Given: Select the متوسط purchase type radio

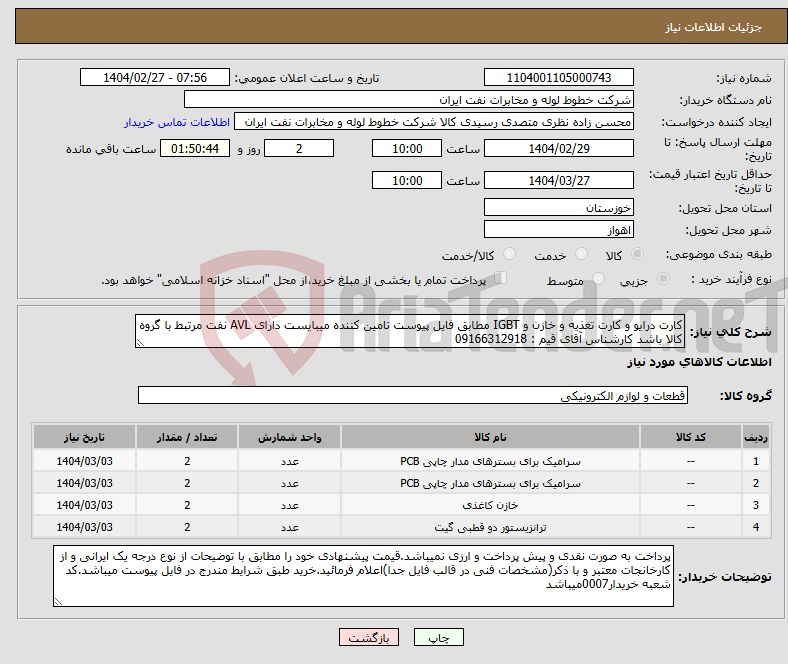Looking at the screenshot, I should [598, 278].
